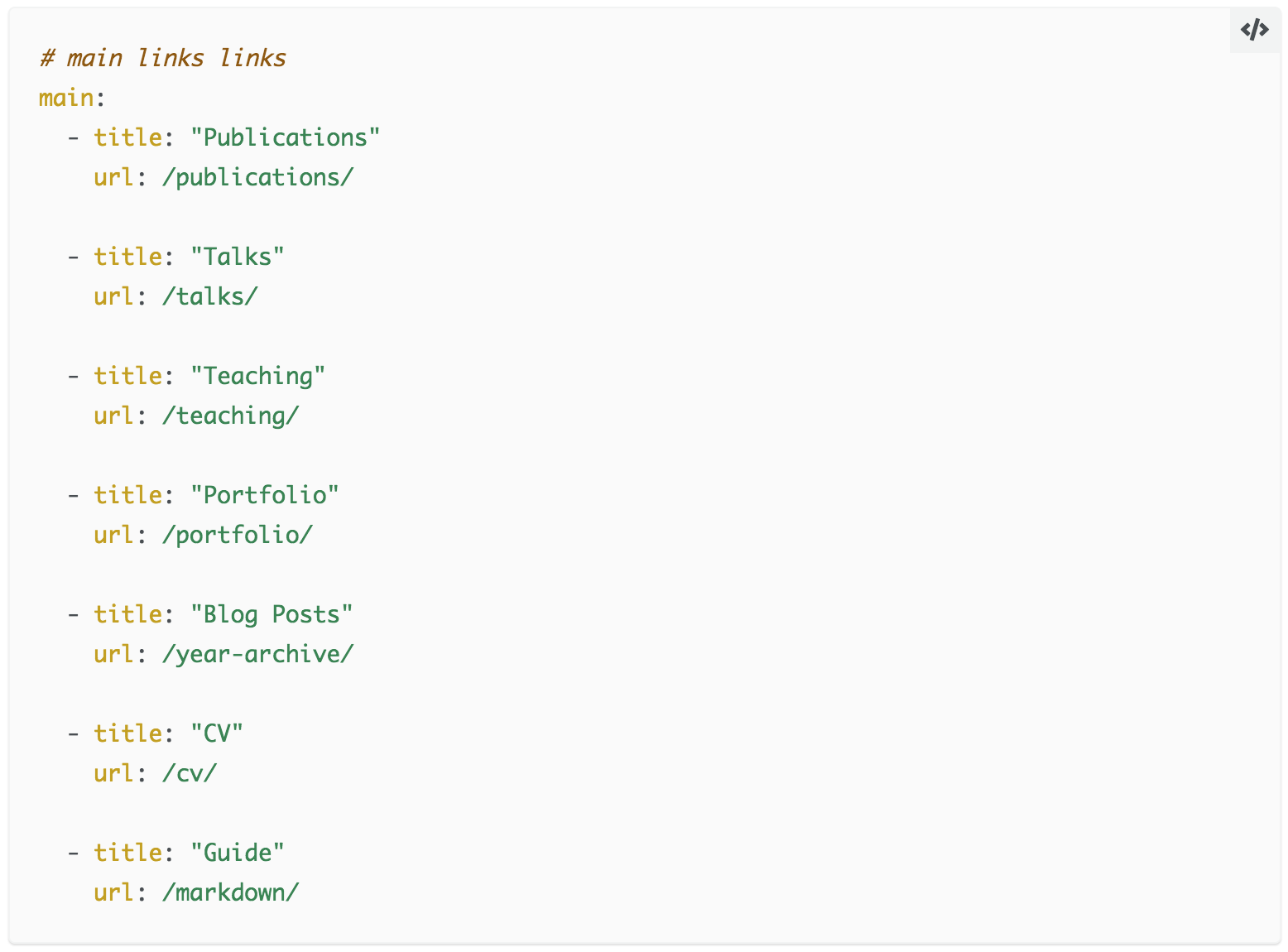The height and width of the screenshot is (952, 1288).
Task: Click the code toggle icon in the corner
Action: (1254, 31)
